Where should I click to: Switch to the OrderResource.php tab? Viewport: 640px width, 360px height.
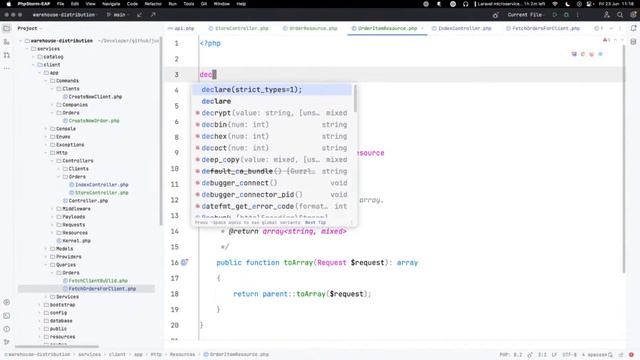pos(310,28)
